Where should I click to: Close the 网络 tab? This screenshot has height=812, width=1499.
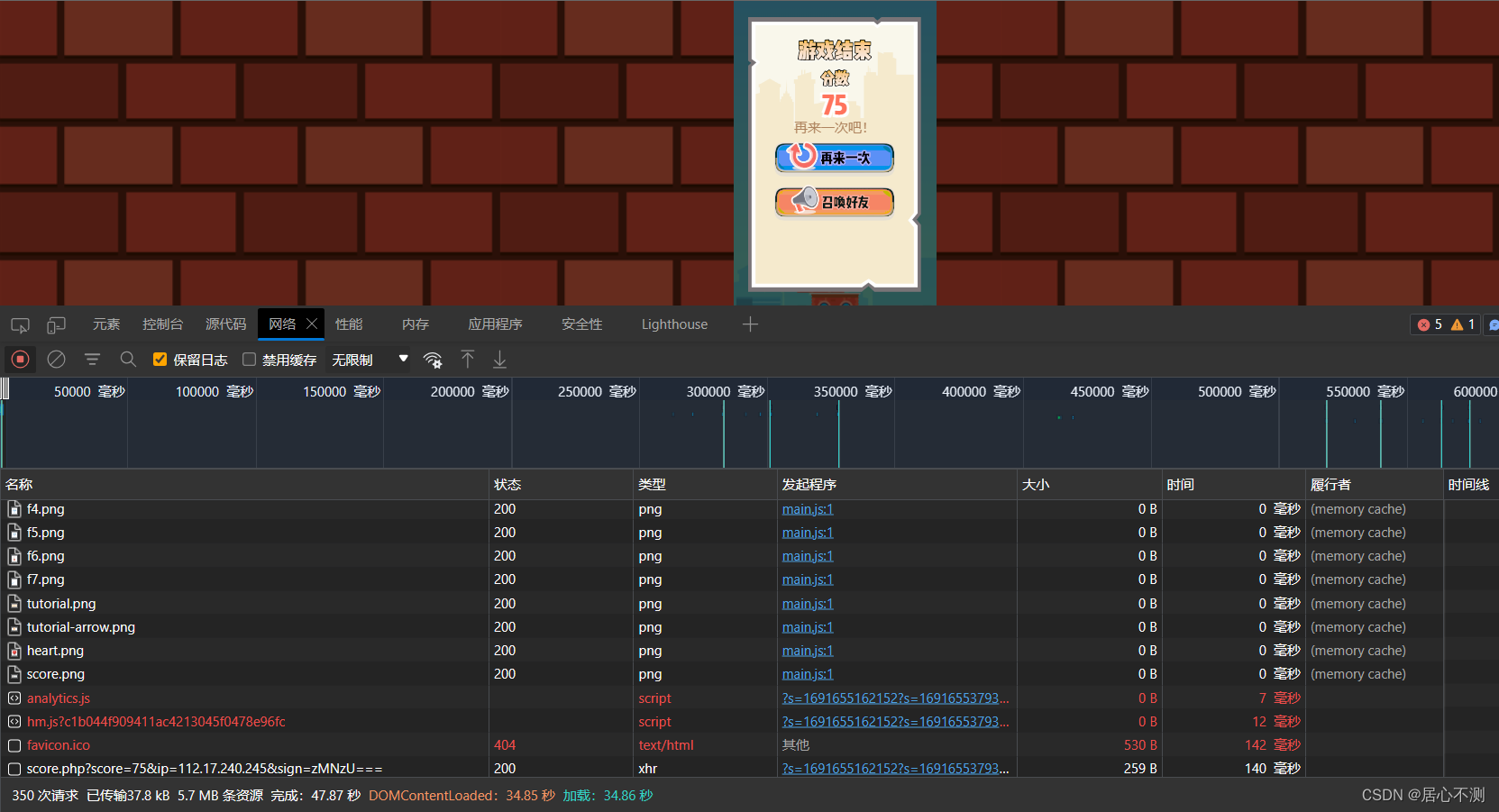pos(312,324)
